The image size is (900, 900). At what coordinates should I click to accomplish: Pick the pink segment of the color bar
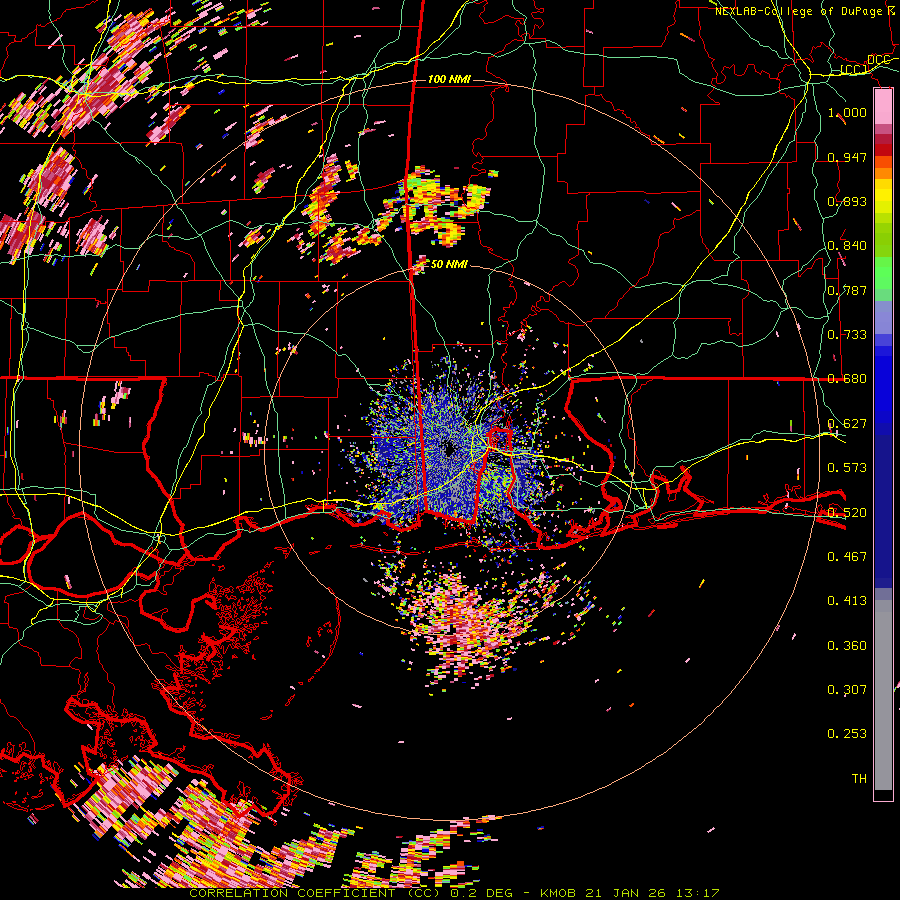pyautogui.click(x=883, y=107)
